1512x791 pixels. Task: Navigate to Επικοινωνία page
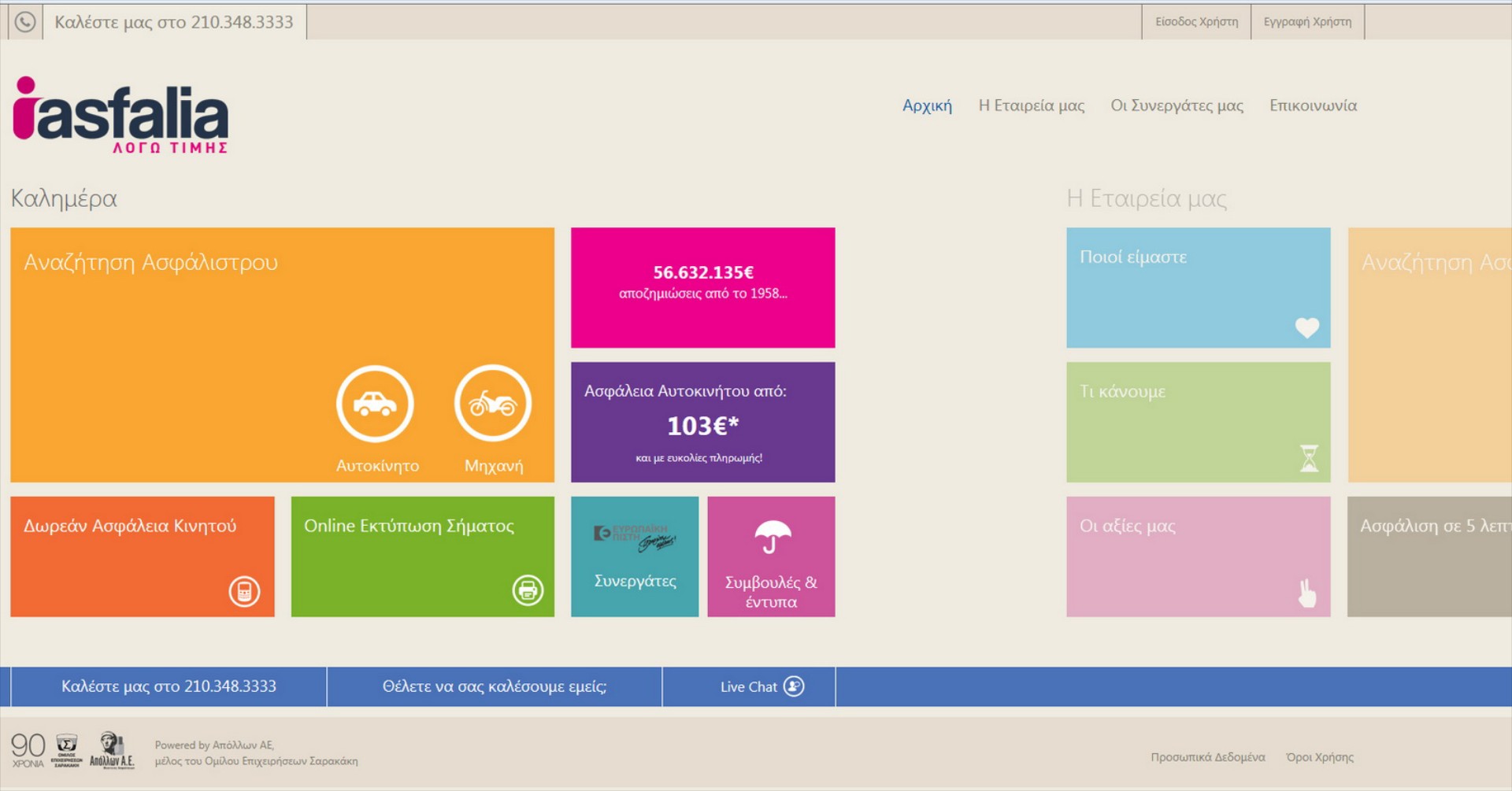[x=1313, y=105]
